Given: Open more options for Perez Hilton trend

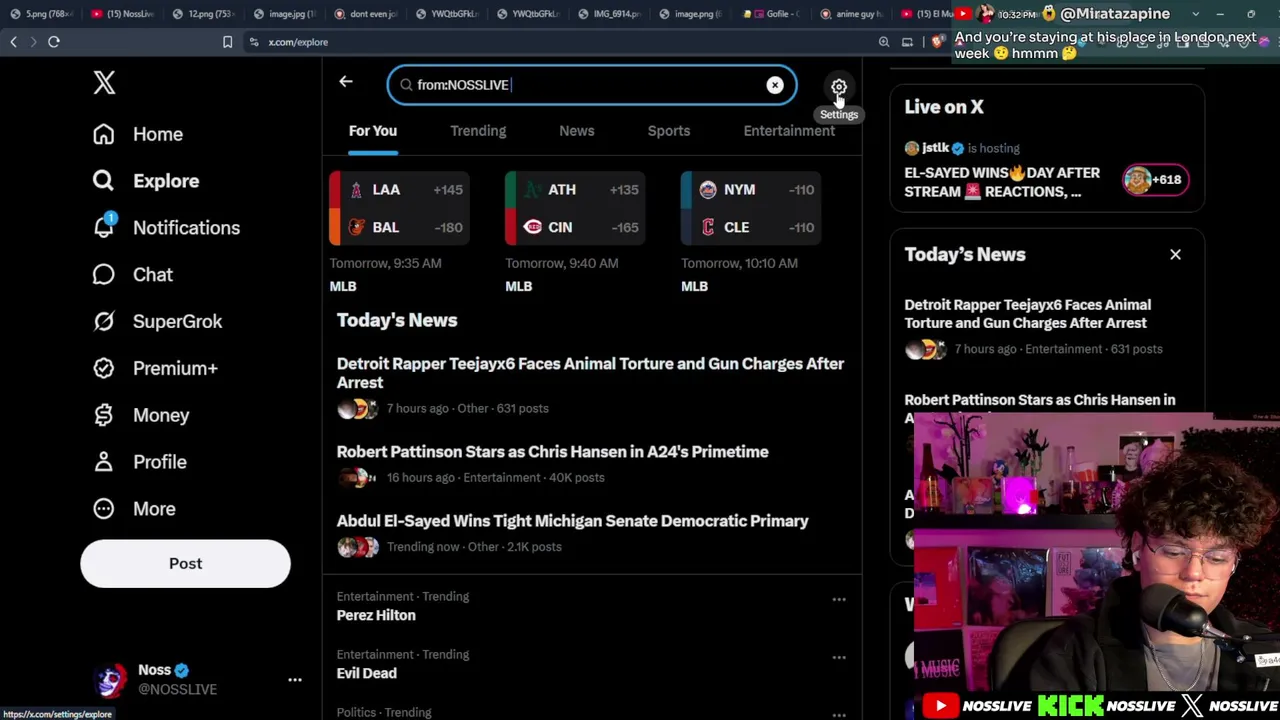Looking at the screenshot, I should pos(839,600).
